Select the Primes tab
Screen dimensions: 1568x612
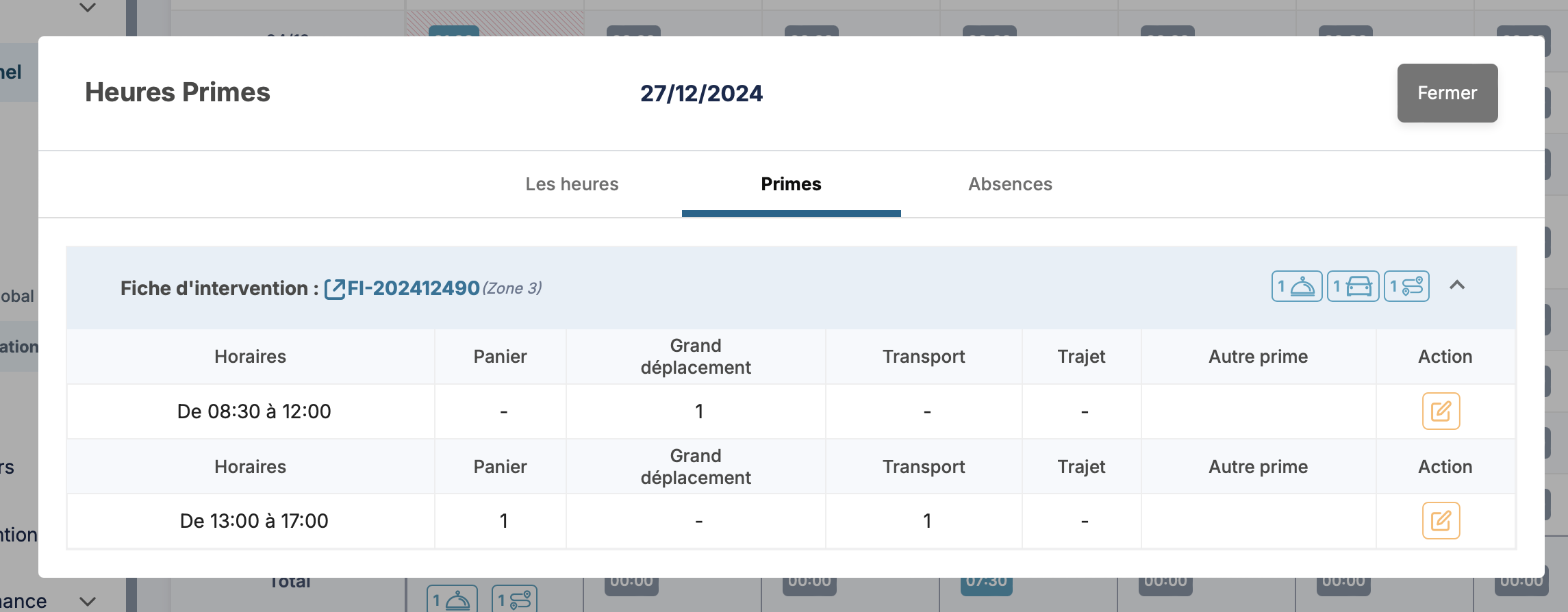791,184
